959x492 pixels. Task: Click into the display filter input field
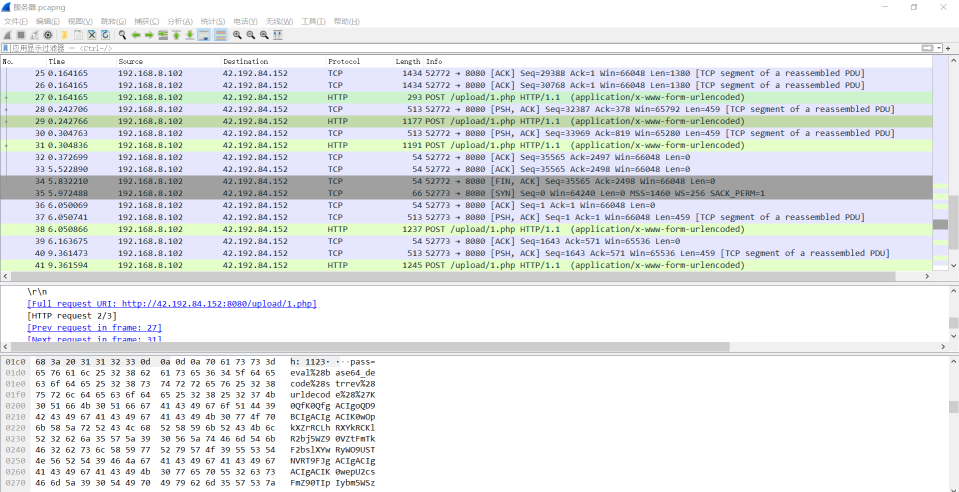(465, 48)
